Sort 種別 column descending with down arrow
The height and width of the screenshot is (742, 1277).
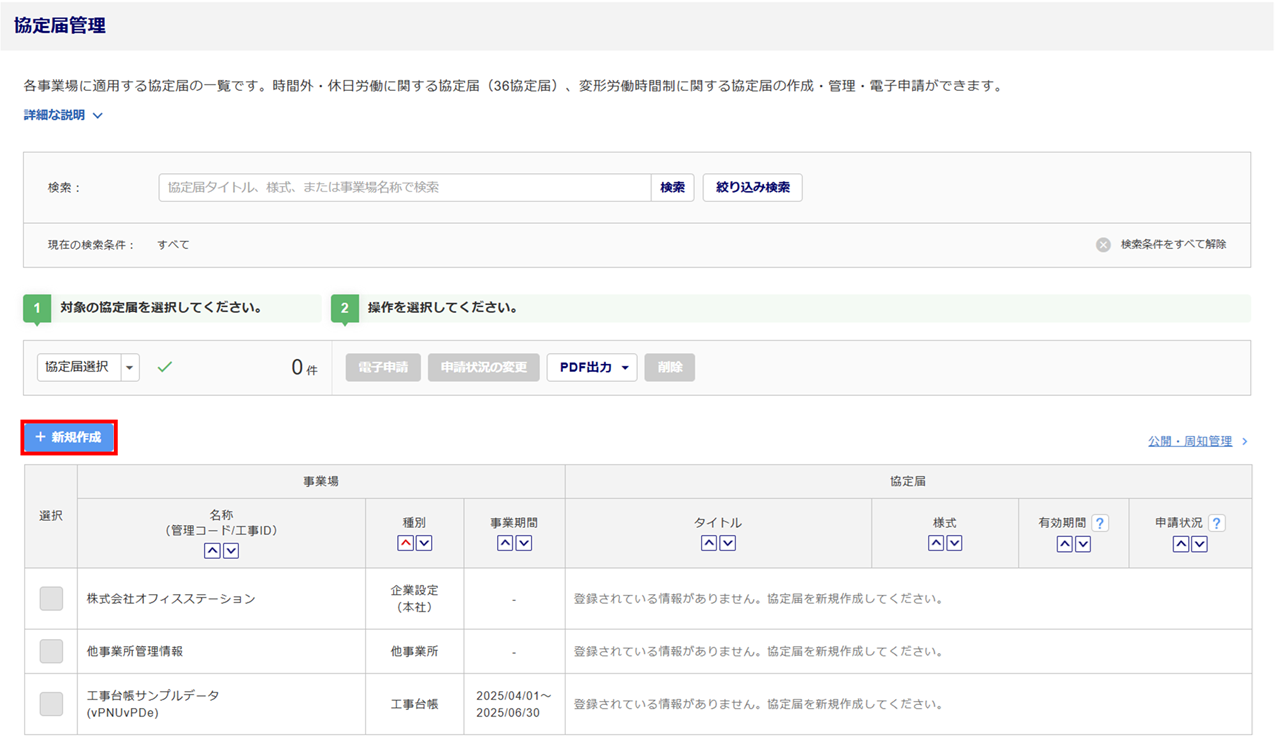(x=424, y=543)
